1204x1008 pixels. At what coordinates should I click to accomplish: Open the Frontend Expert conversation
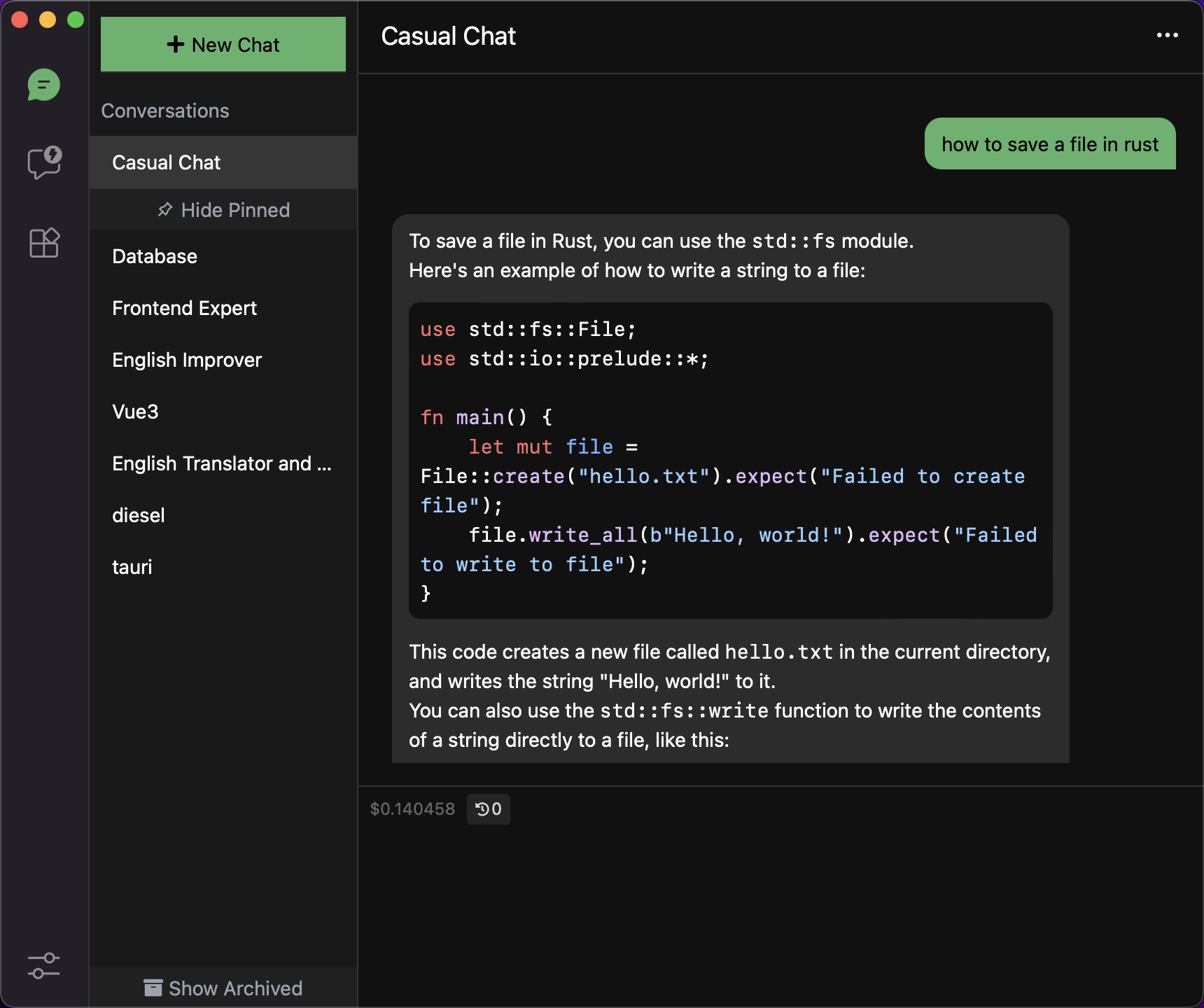tap(223, 308)
